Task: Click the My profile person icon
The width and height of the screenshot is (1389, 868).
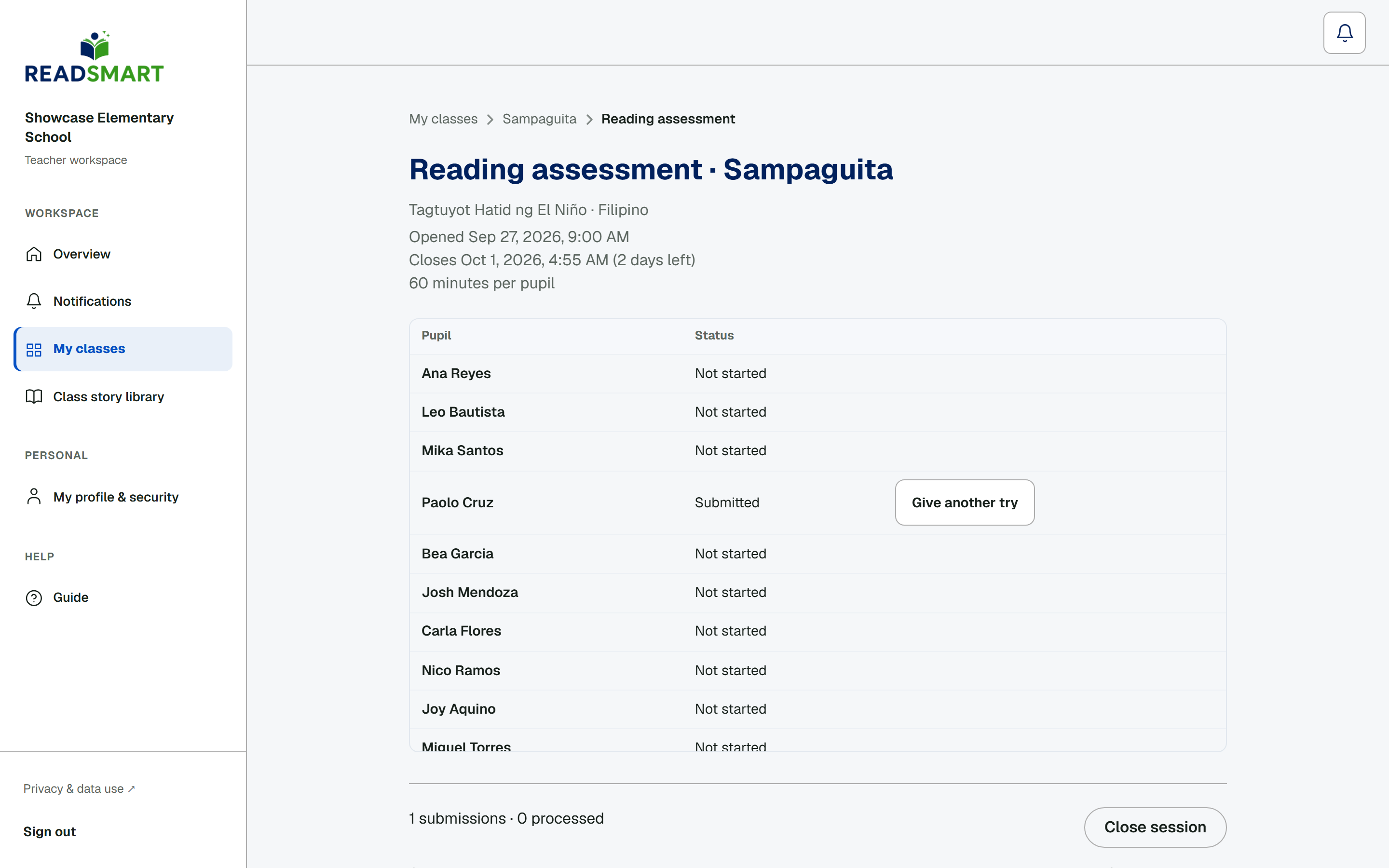Action: coord(34,497)
